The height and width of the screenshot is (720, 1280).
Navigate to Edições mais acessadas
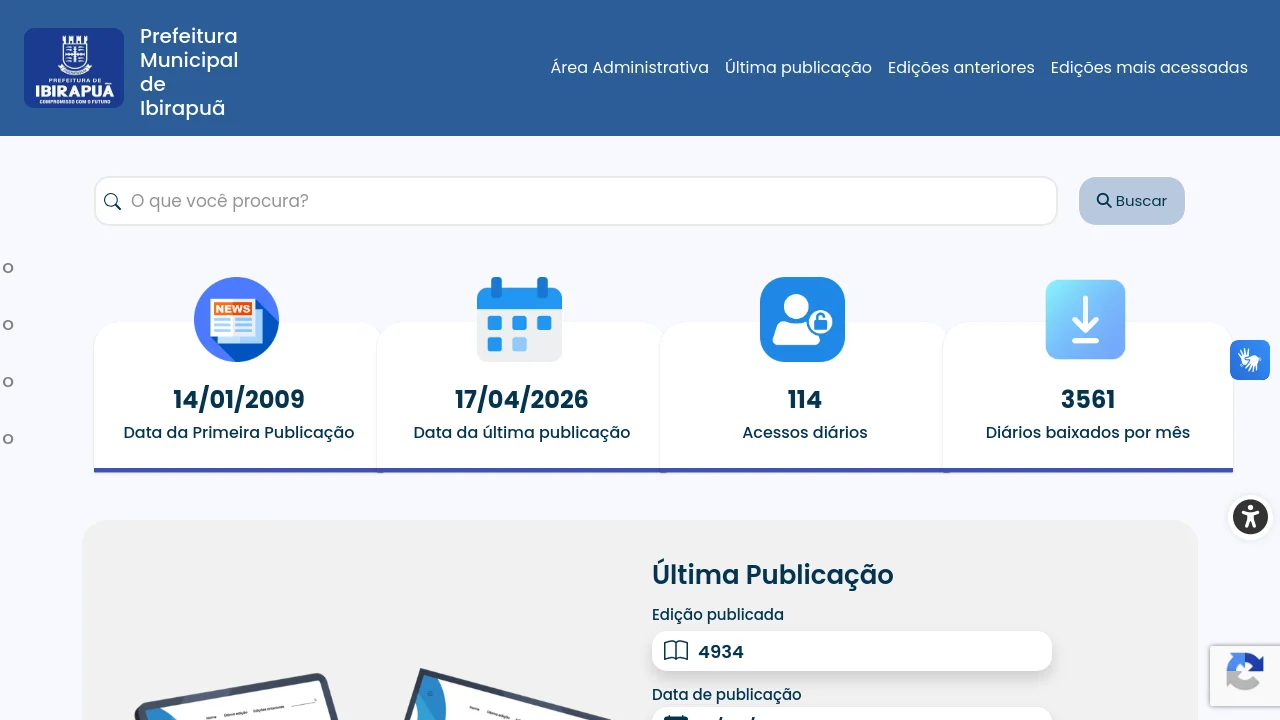tap(1149, 68)
